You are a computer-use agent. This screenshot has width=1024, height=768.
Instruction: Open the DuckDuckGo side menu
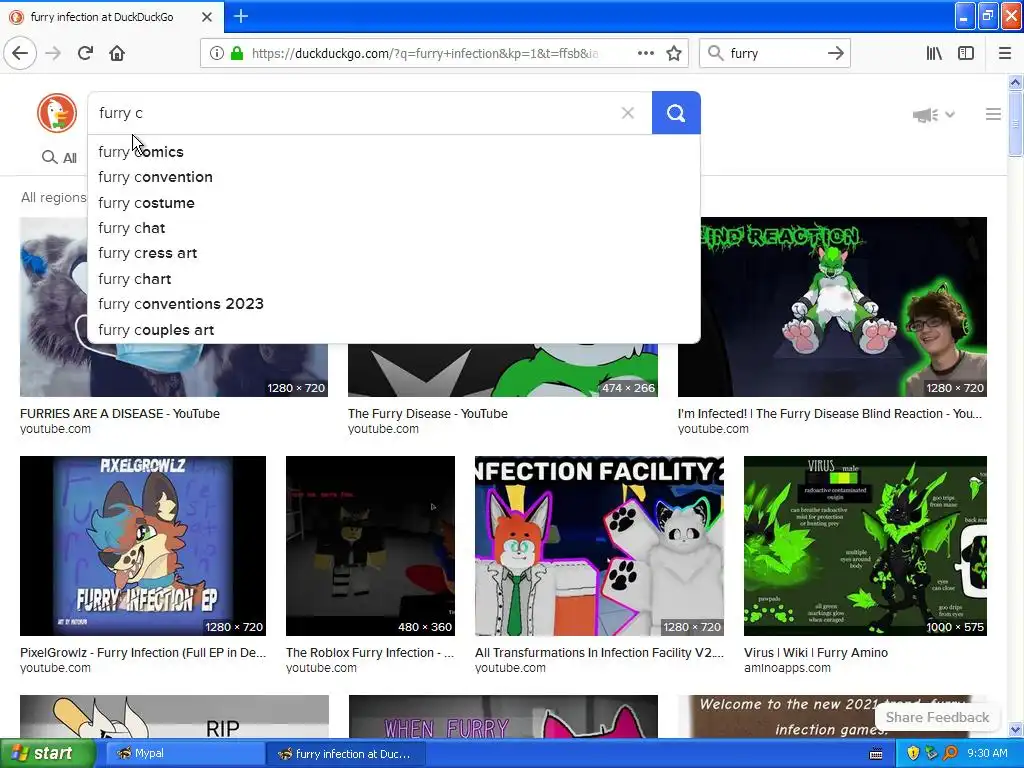pos(993,114)
